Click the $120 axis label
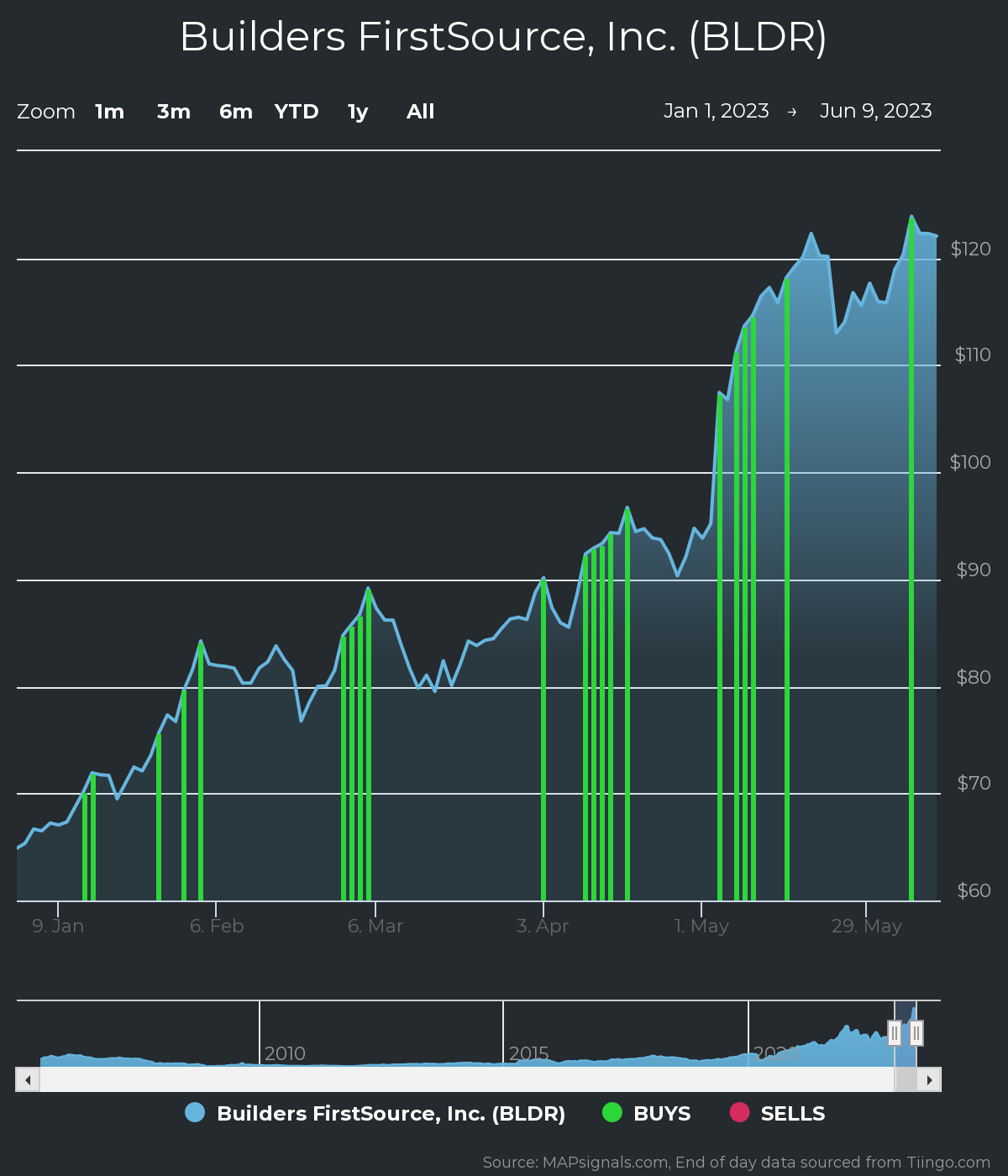Viewport: 1008px width, 1176px height. pyautogui.click(x=970, y=249)
